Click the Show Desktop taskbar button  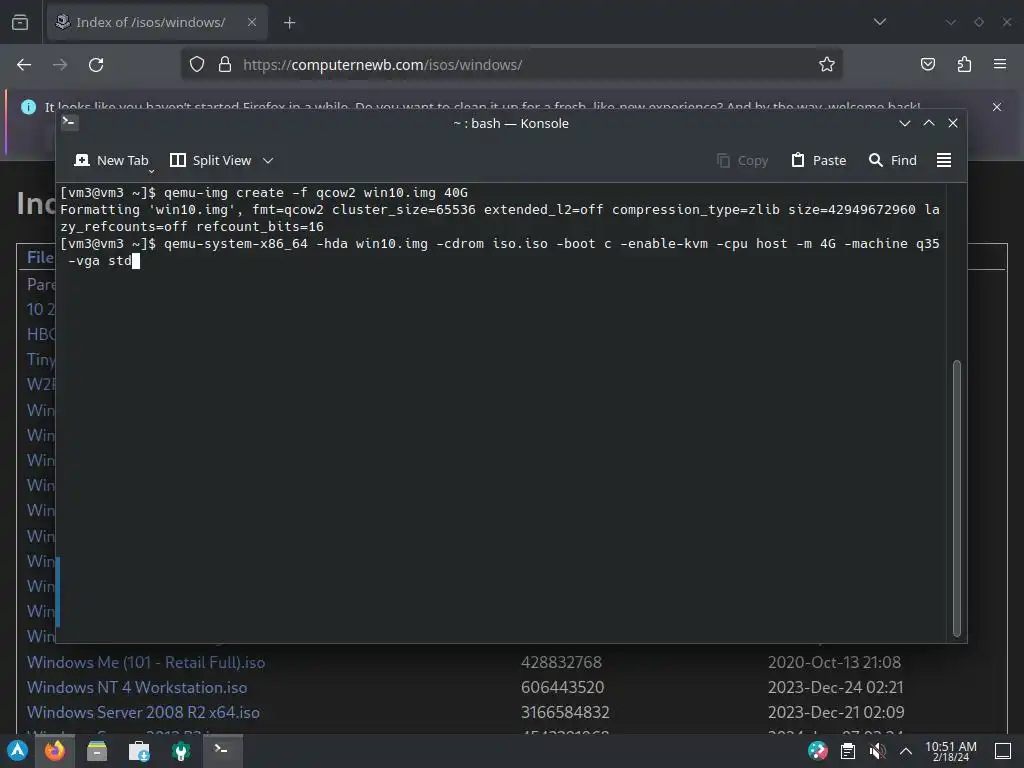(1003, 751)
